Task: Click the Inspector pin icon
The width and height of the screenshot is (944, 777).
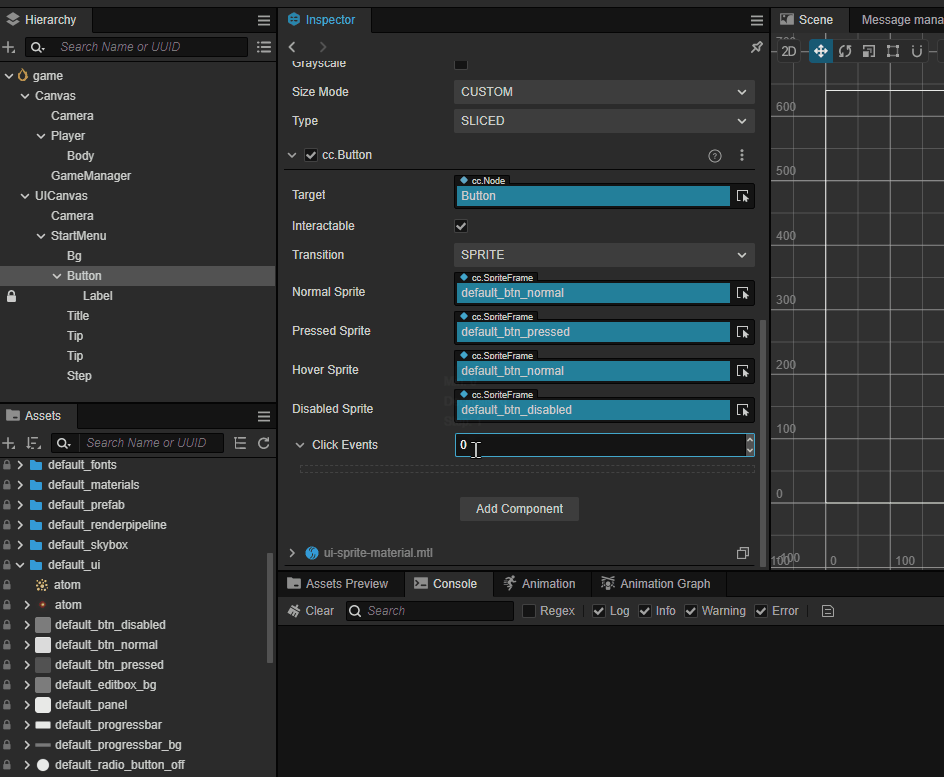Action: (756, 47)
